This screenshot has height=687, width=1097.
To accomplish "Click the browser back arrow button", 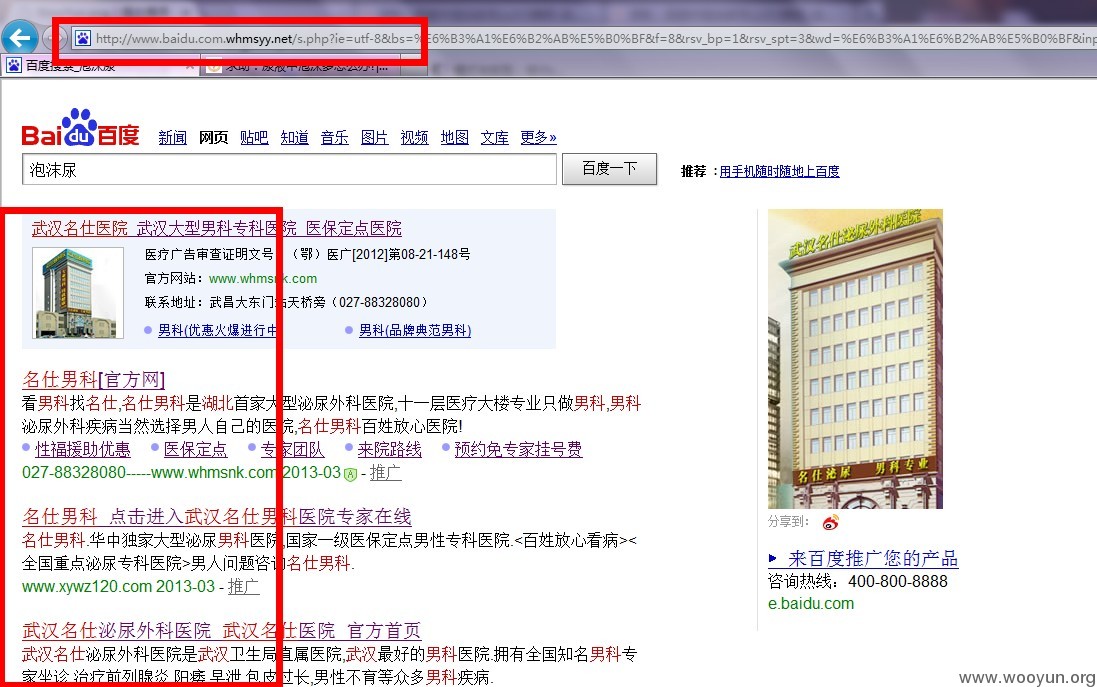I will [20, 38].
